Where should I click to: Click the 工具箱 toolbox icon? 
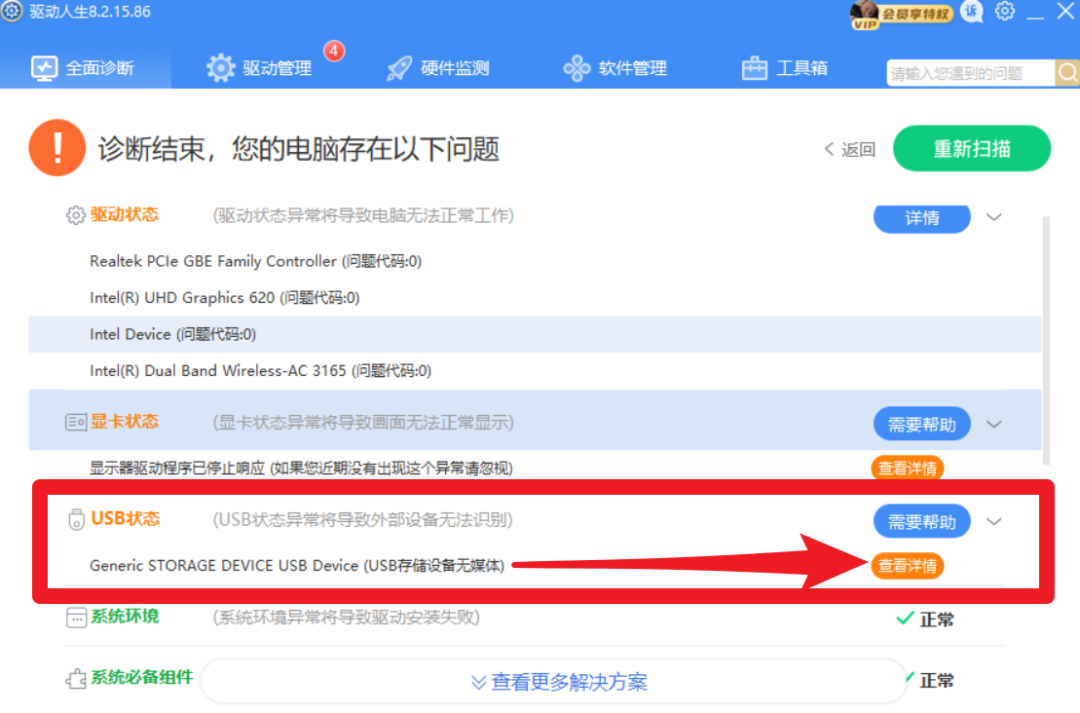[754, 68]
